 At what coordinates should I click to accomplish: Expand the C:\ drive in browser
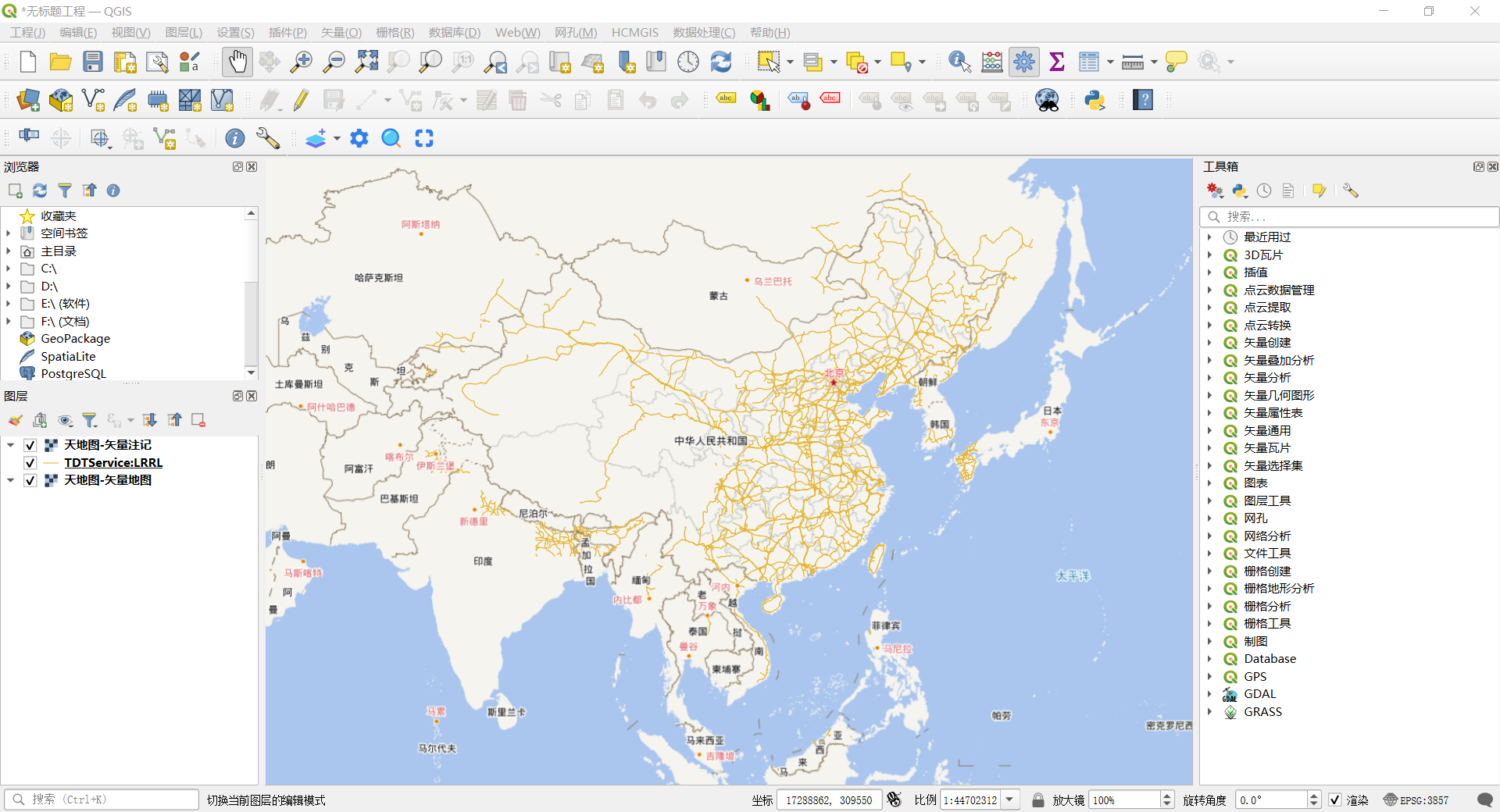click(9, 269)
